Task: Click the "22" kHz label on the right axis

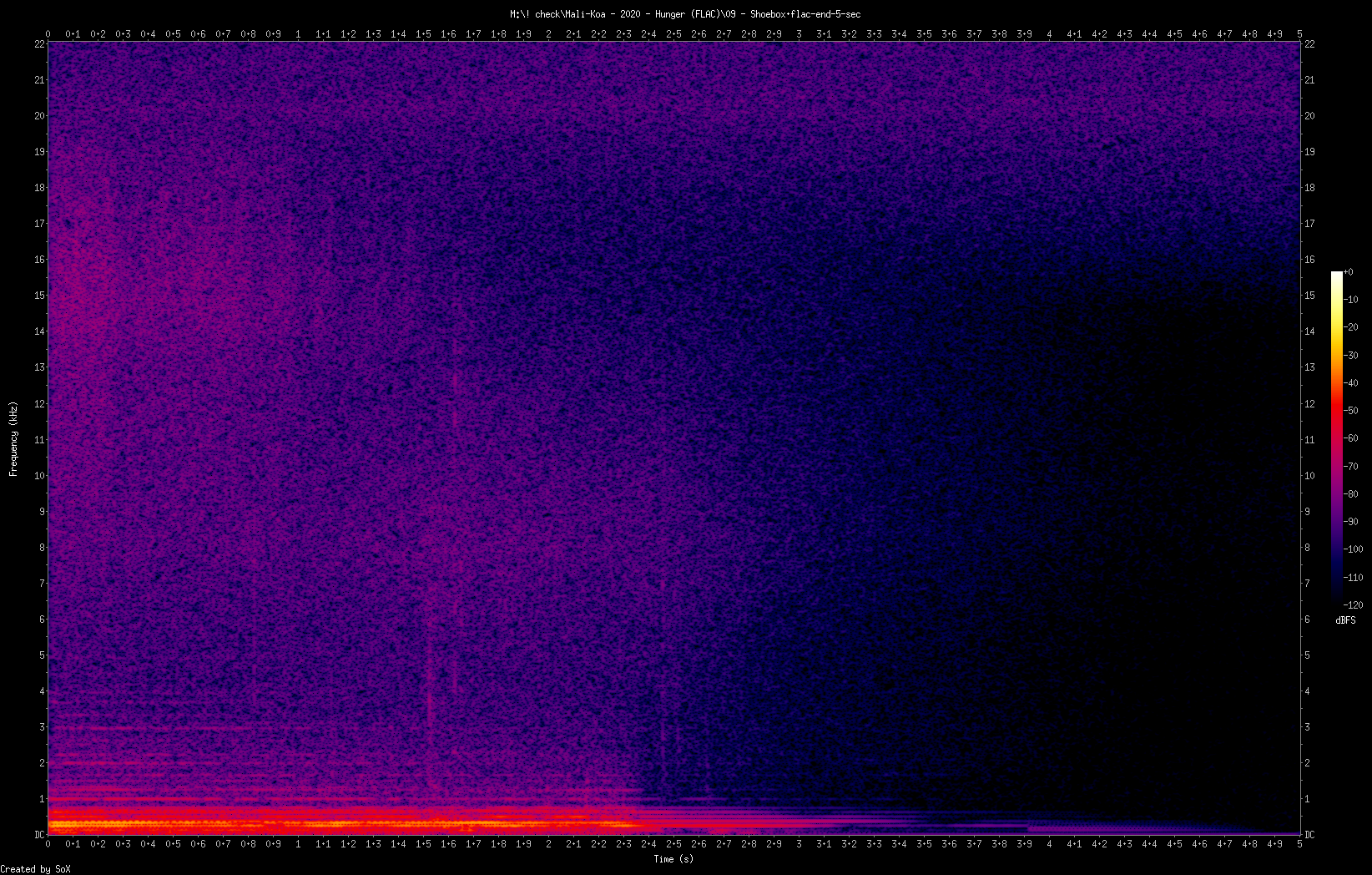Action: pos(1310,44)
